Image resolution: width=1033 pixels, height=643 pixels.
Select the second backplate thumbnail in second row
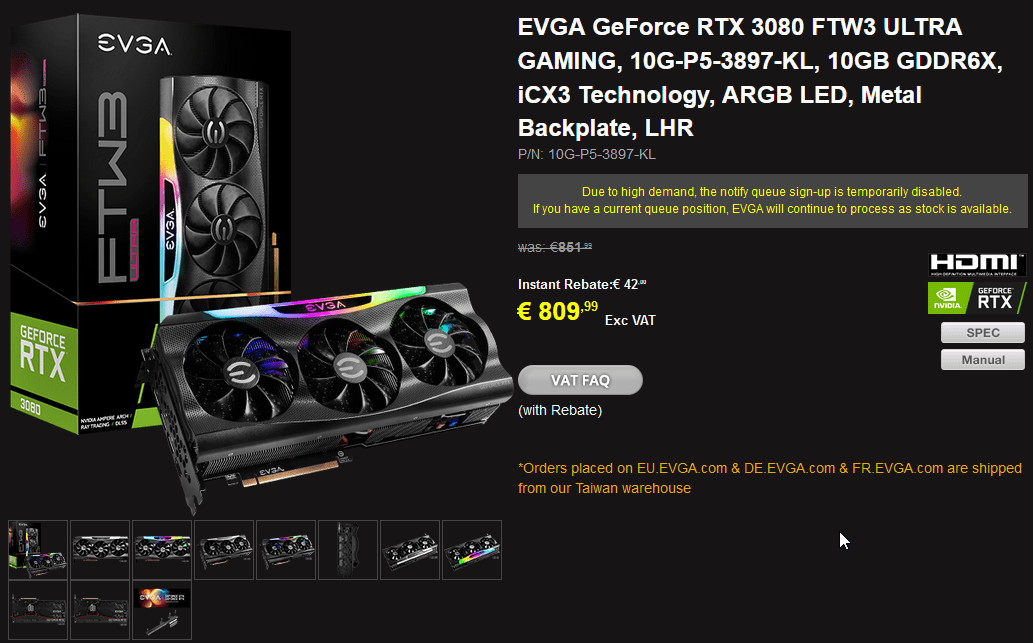(100, 610)
